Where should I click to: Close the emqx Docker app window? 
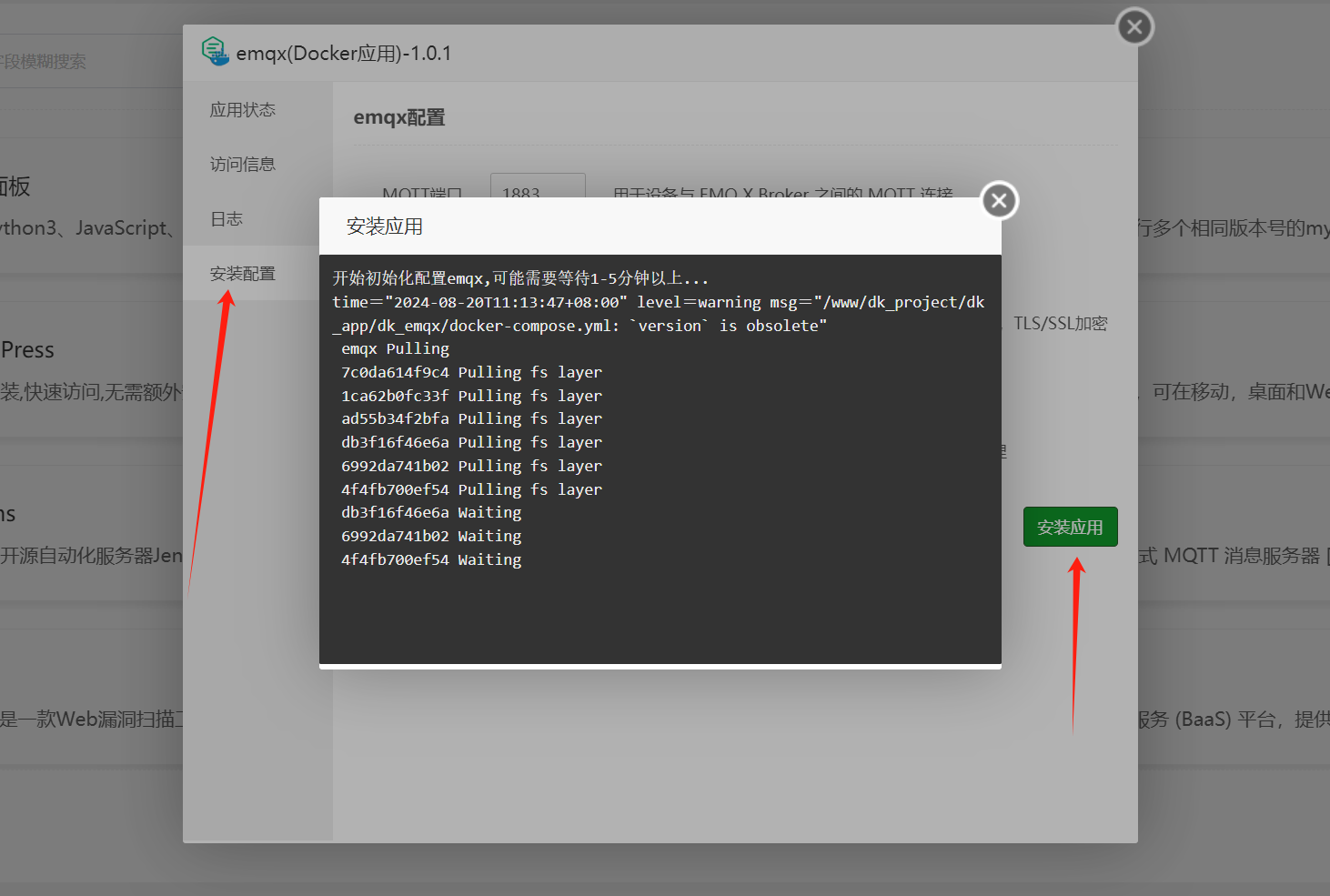(x=1134, y=27)
